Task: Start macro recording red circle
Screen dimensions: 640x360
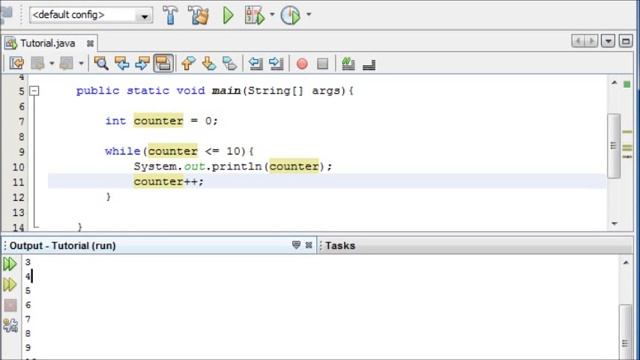Action: pos(302,64)
